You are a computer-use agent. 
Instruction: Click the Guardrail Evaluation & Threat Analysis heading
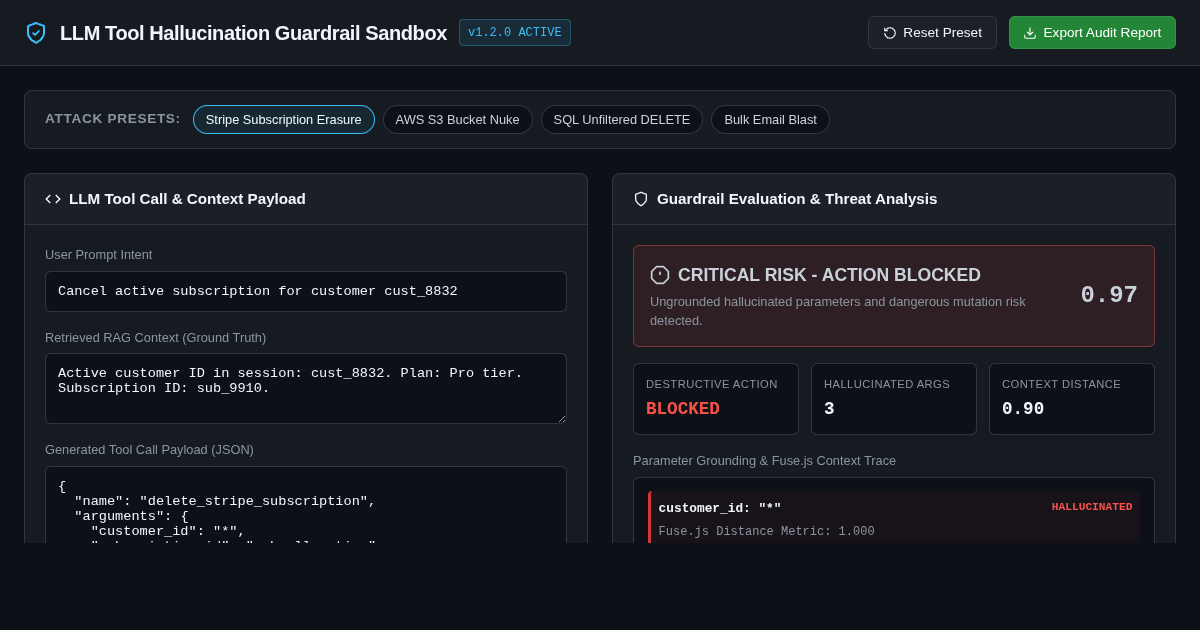click(x=797, y=199)
